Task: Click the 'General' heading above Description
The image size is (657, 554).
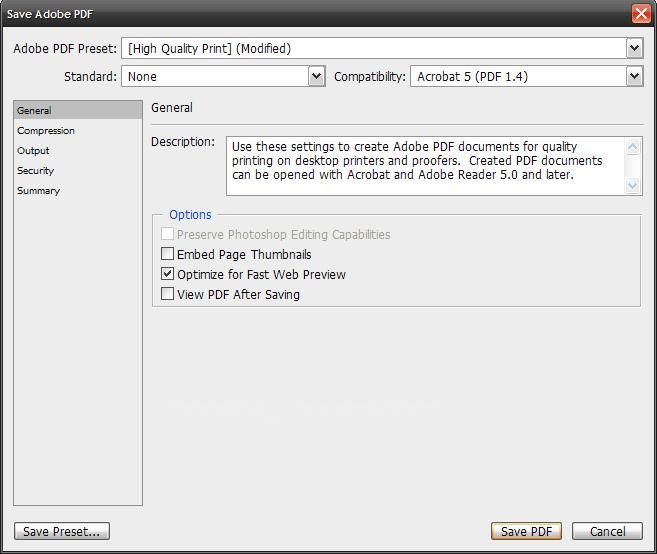Action: (x=172, y=108)
